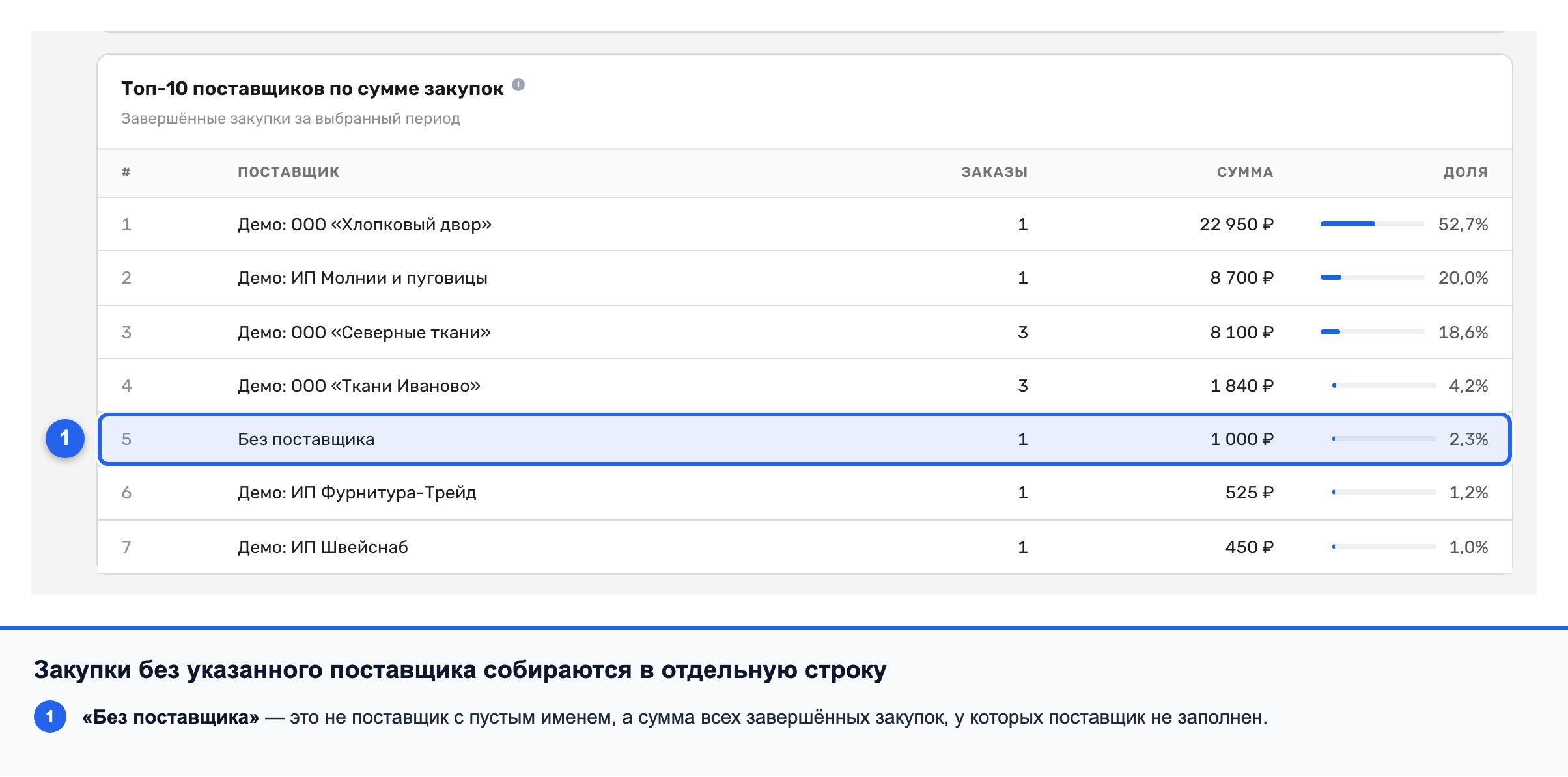Click the 18,6% share value

point(1463,333)
